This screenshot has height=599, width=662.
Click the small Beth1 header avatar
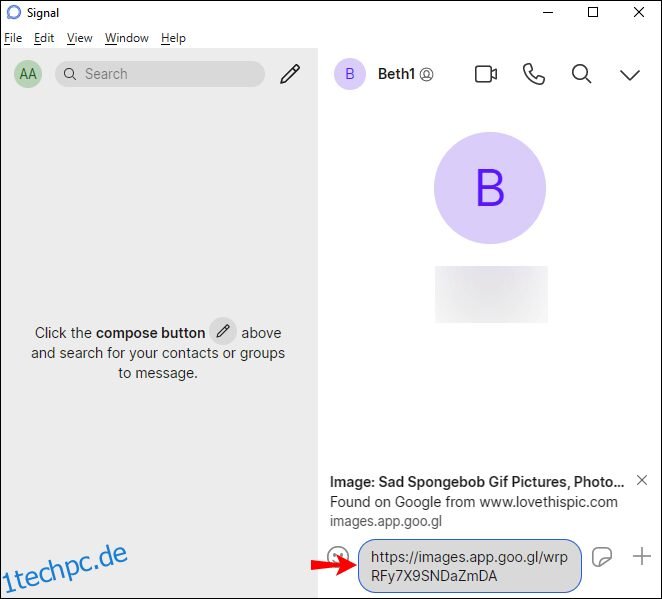(x=350, y=74)
